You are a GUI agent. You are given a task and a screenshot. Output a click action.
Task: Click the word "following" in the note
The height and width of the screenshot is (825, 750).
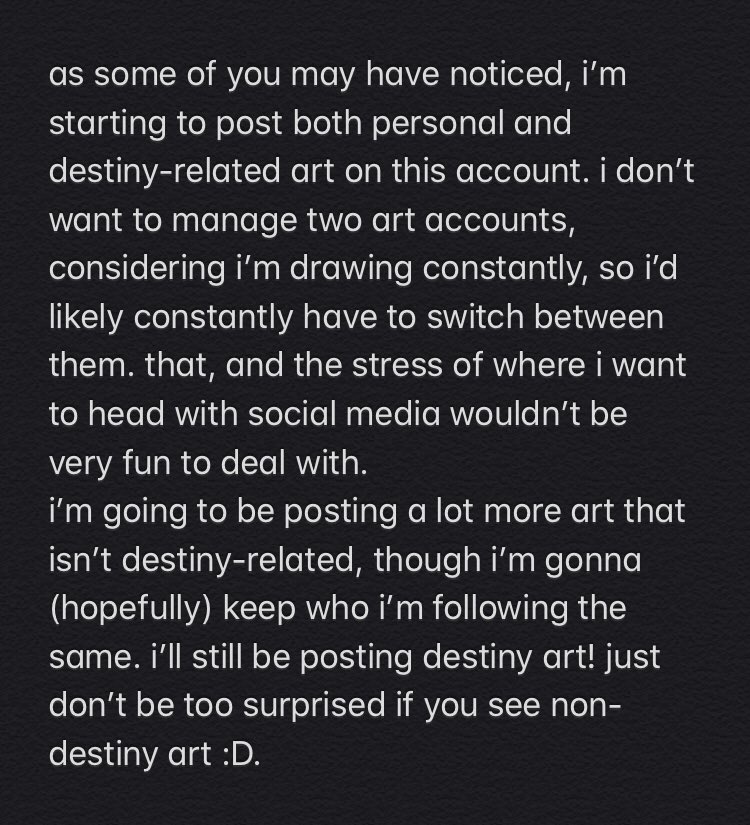(501, 609)
